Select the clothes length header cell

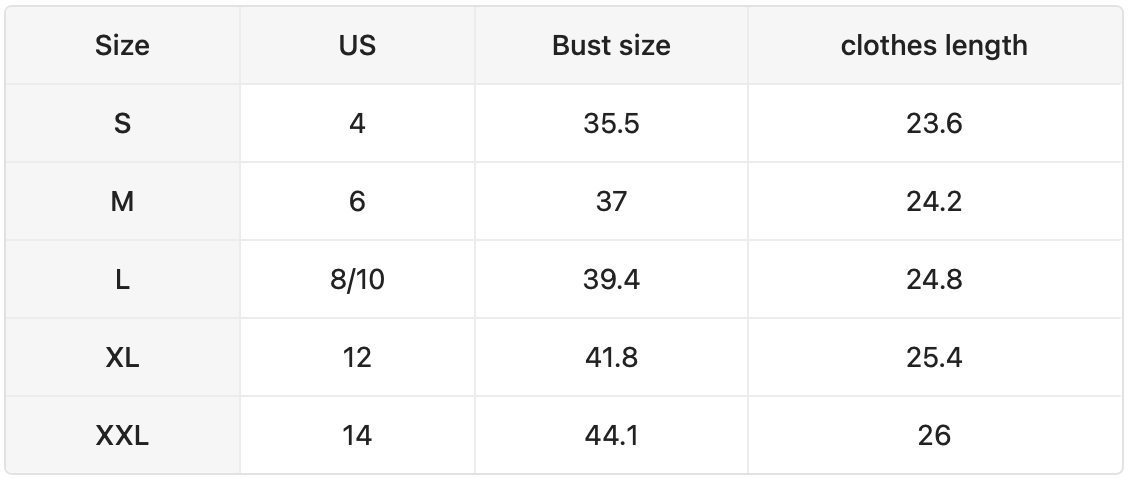[934, 45]
